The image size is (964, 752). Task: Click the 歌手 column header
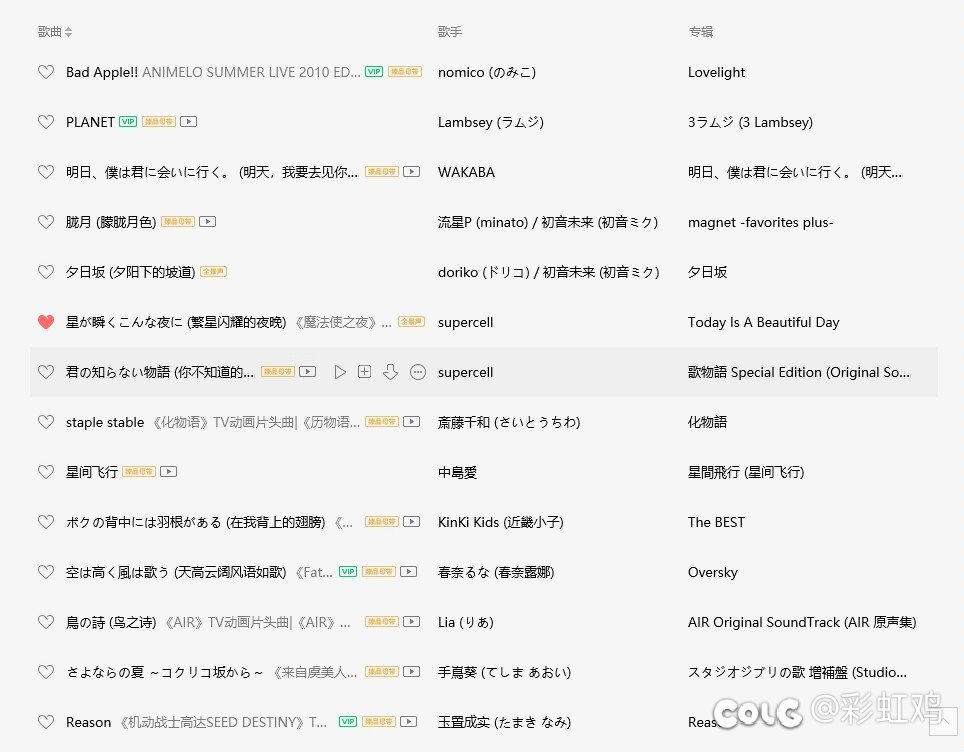coord(450,32)
